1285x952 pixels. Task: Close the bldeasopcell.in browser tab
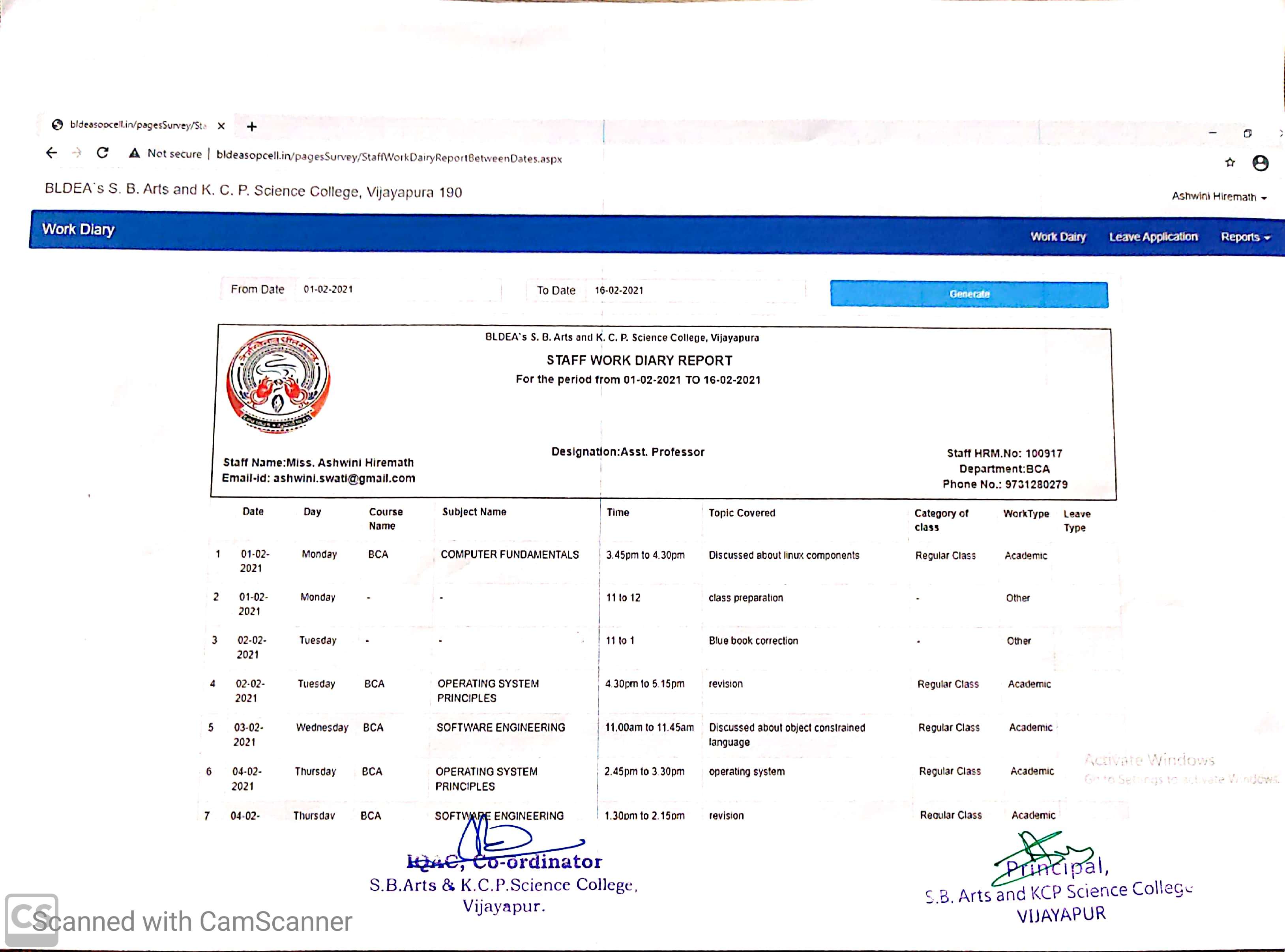coord(221,126)
